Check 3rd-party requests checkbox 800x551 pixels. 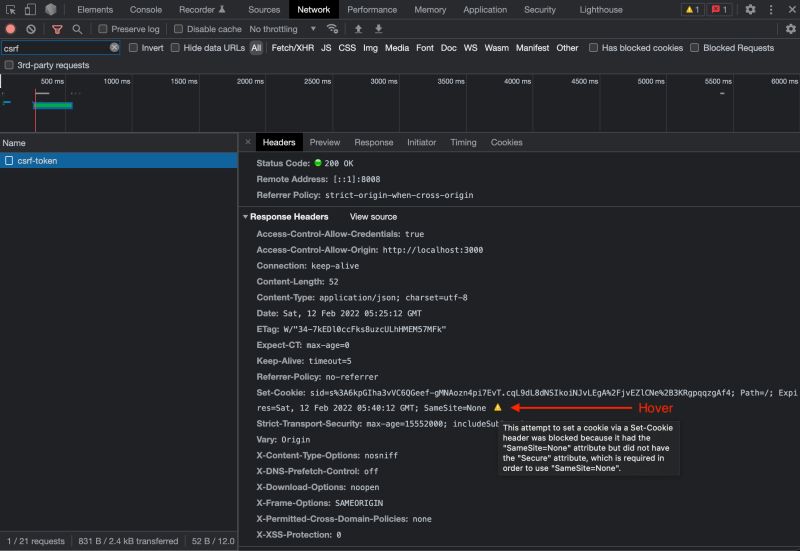pos(9,65)
